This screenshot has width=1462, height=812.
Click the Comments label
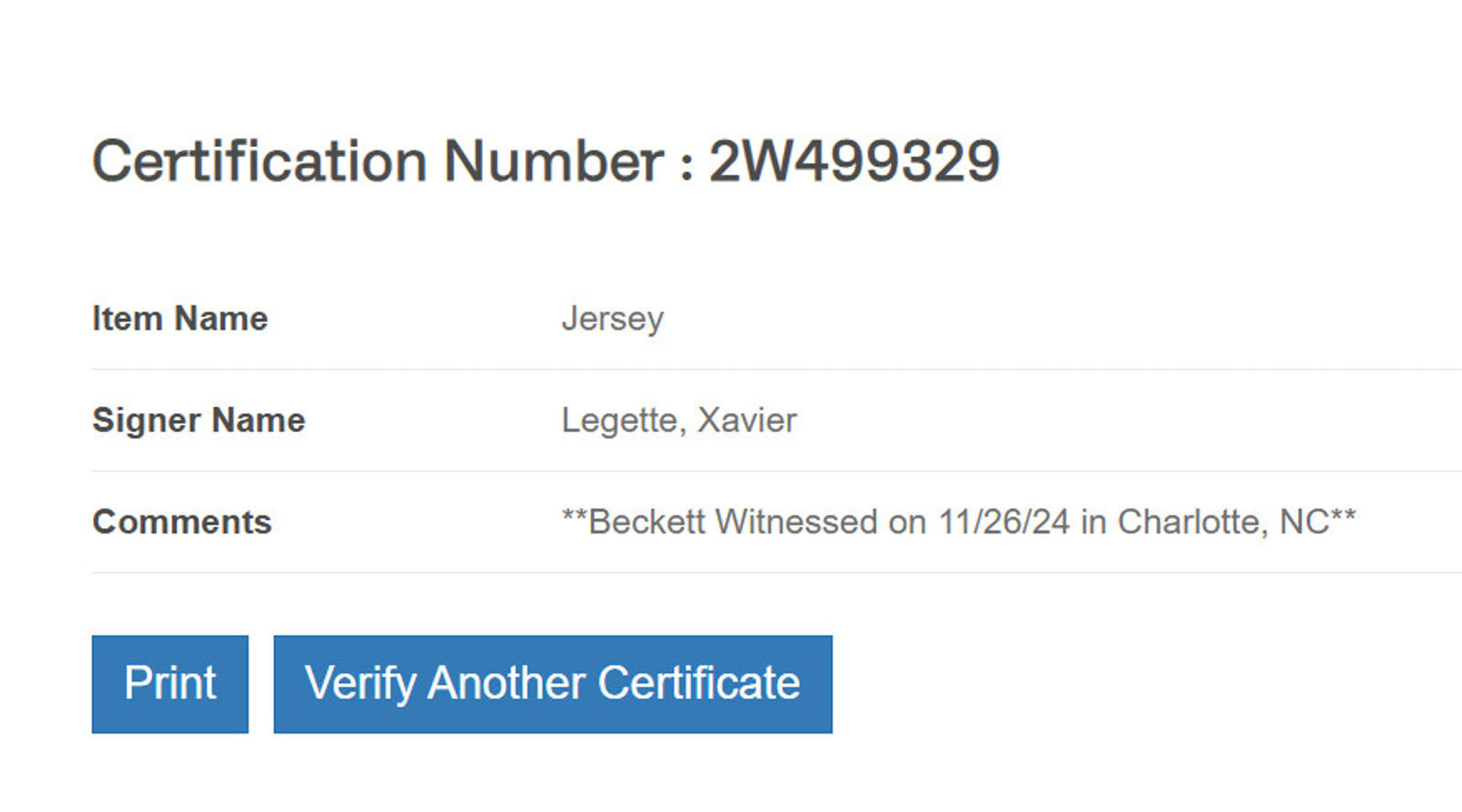[x=182, y=522]
